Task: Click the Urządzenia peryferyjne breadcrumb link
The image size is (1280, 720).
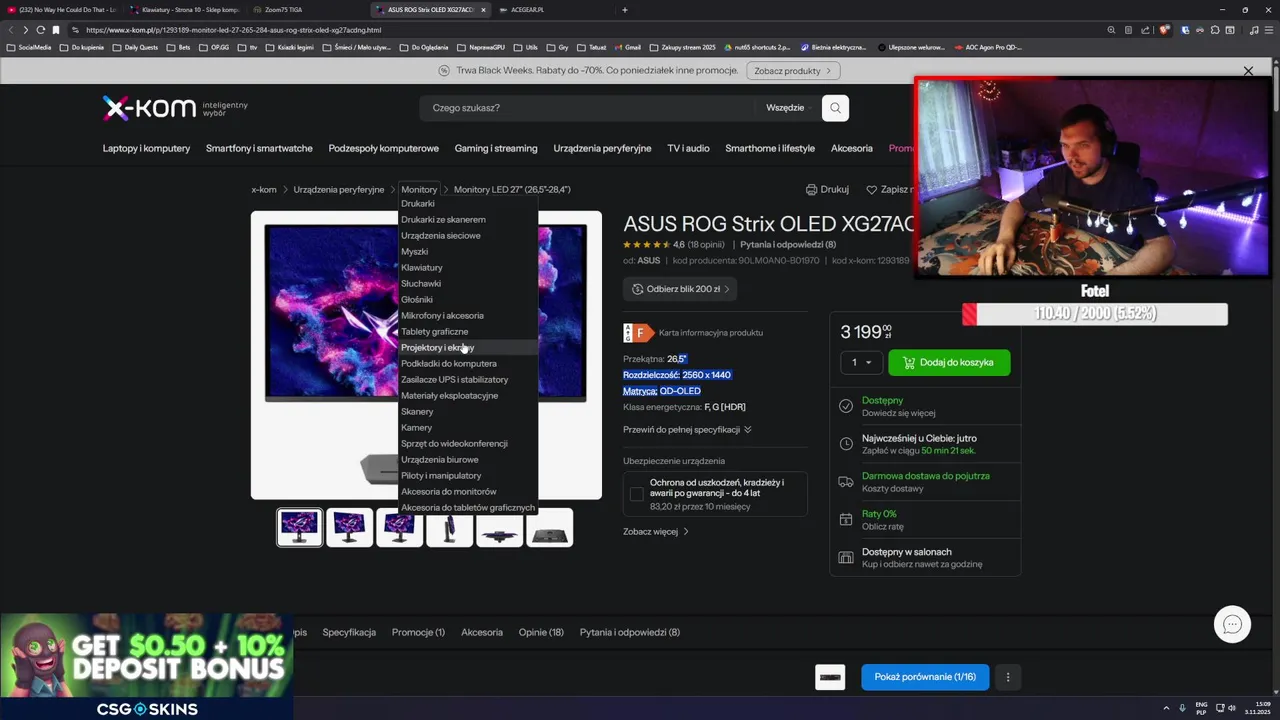Action: [x=339, y=189]
